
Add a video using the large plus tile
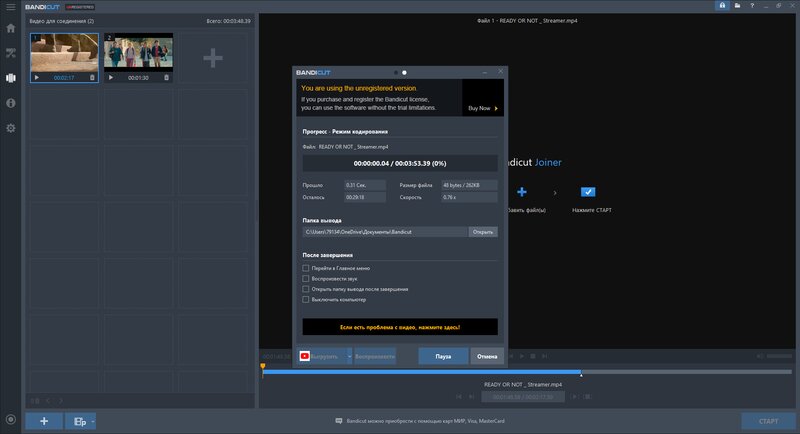[213, 58]
